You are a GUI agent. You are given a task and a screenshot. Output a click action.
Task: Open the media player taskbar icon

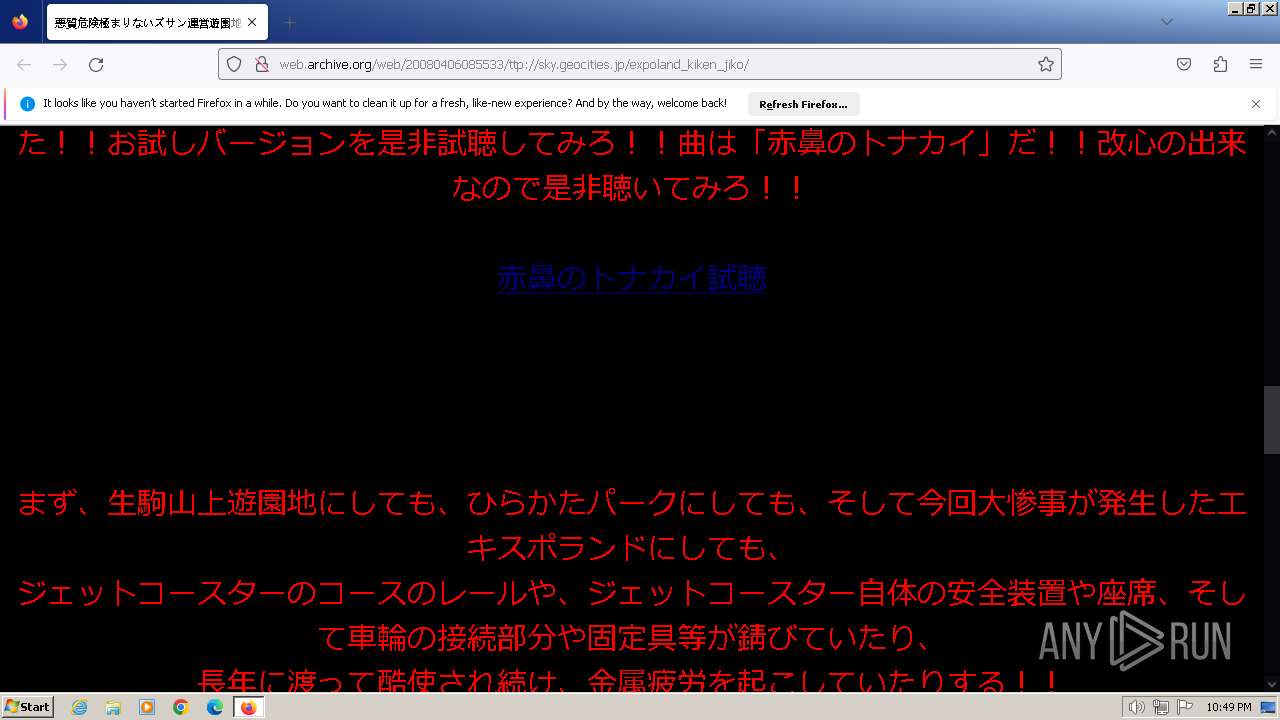coord(147,707)
